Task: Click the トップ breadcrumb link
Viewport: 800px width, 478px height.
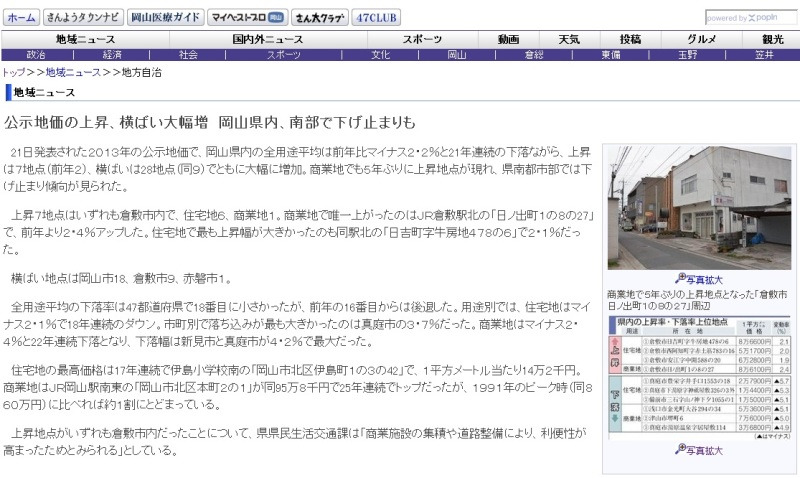Action: pyautogui.click(x=14, y=72)
